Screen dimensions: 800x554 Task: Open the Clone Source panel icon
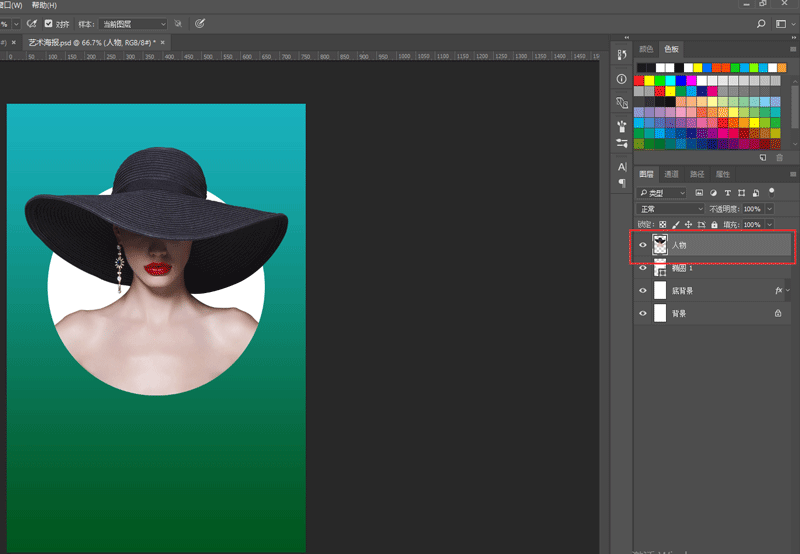[x=621, y=103]
